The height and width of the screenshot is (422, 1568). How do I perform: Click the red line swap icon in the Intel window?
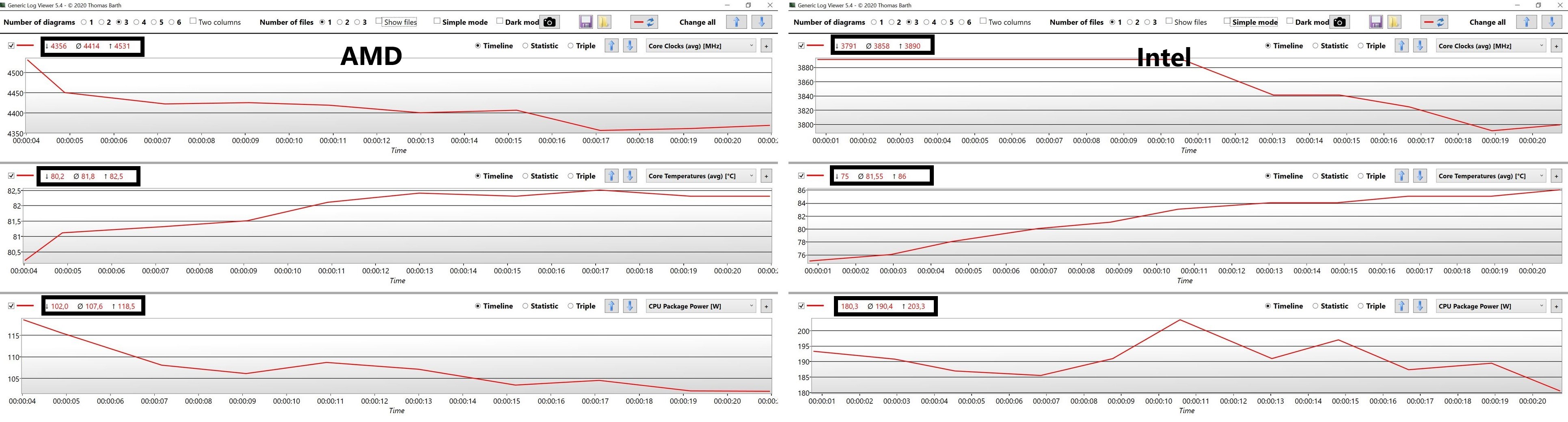pyautogui.click(x=1434, y=22)
